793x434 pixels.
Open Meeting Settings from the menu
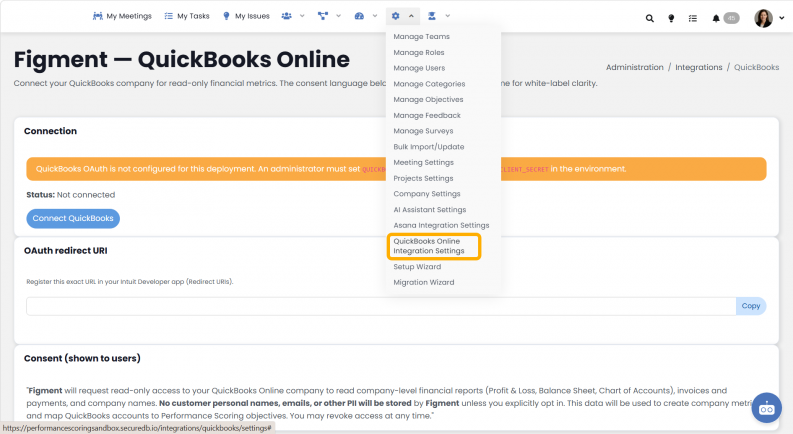point(423,162)
